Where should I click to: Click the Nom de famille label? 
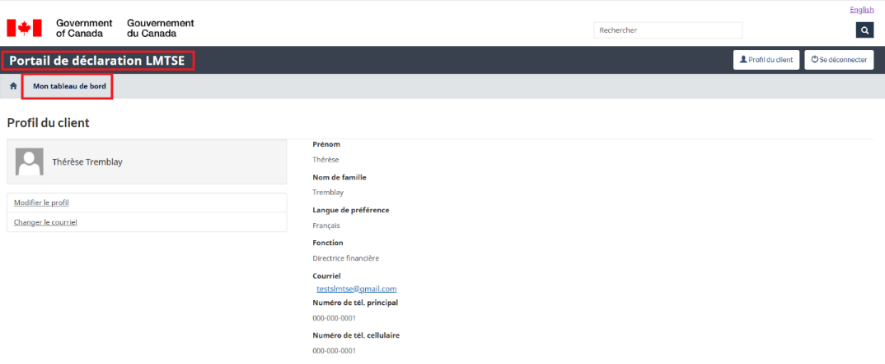point(340,177)
